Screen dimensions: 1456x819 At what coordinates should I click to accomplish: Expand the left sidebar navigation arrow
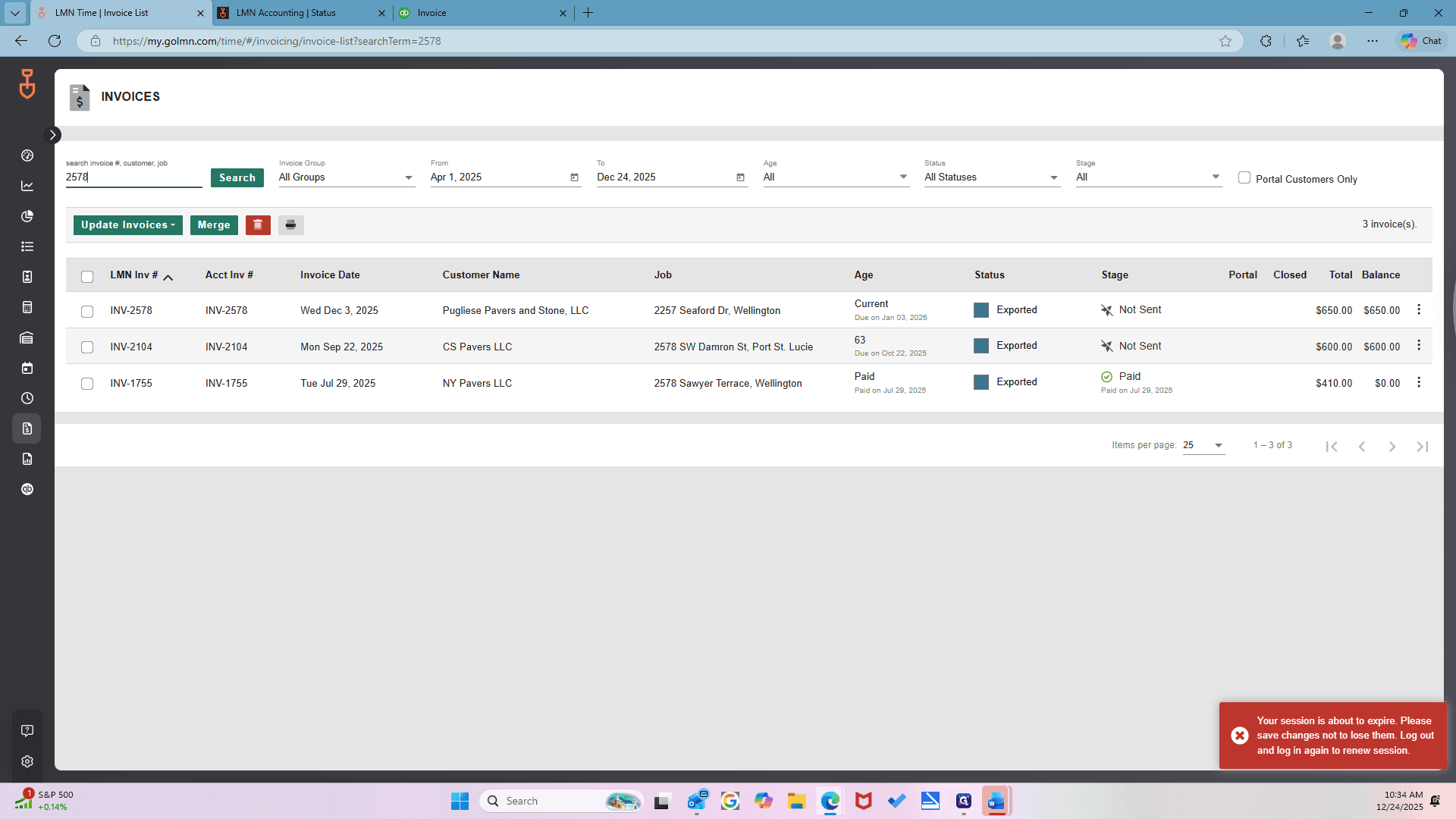click(52, 135)
